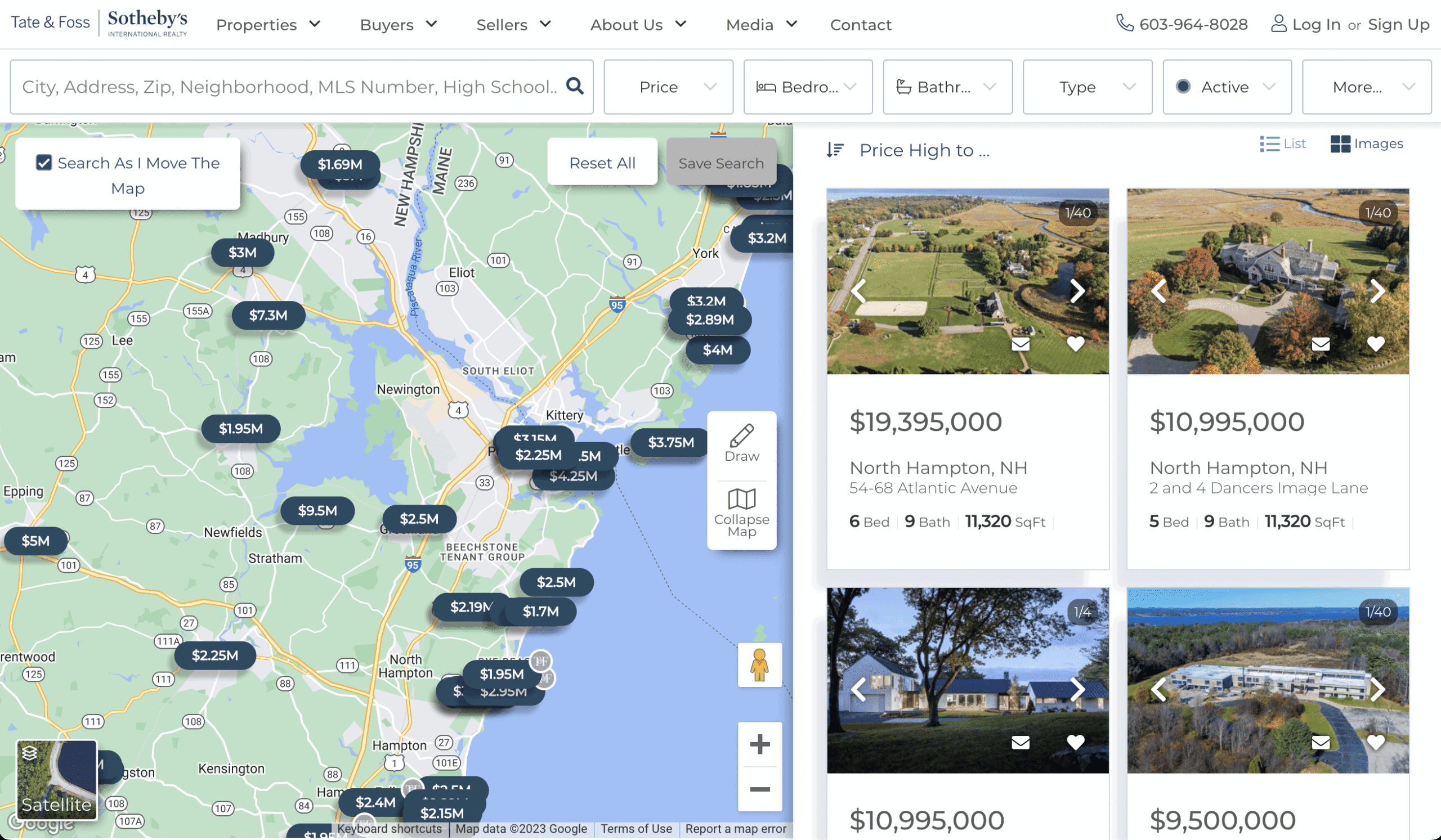The height and width of the screenshot is (840, 1441).
Task: Uncheck Search As I Move The Map
Action: tap(44, 163)
